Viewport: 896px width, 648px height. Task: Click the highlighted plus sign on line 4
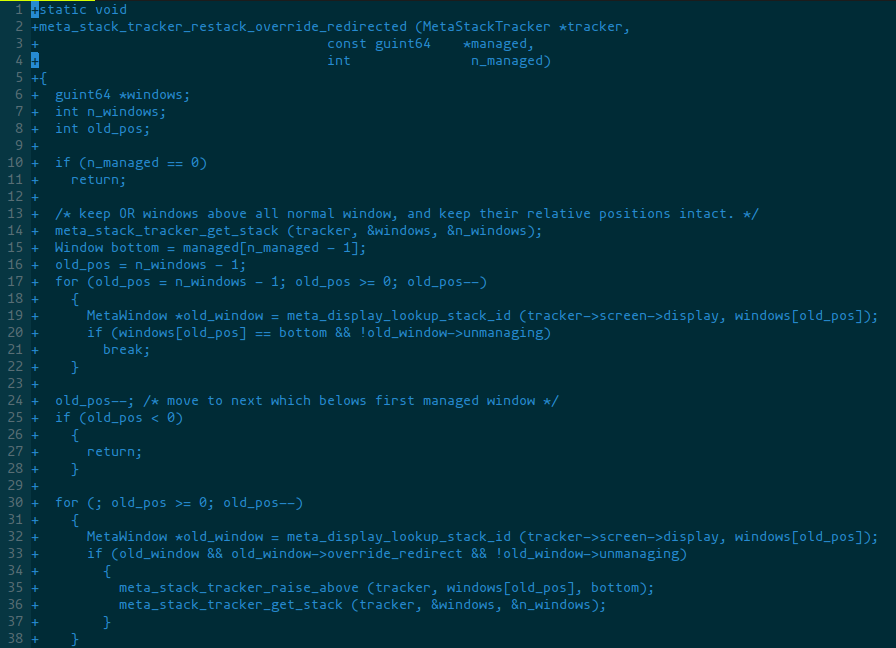pyautogui.click(x=35, y=61)
